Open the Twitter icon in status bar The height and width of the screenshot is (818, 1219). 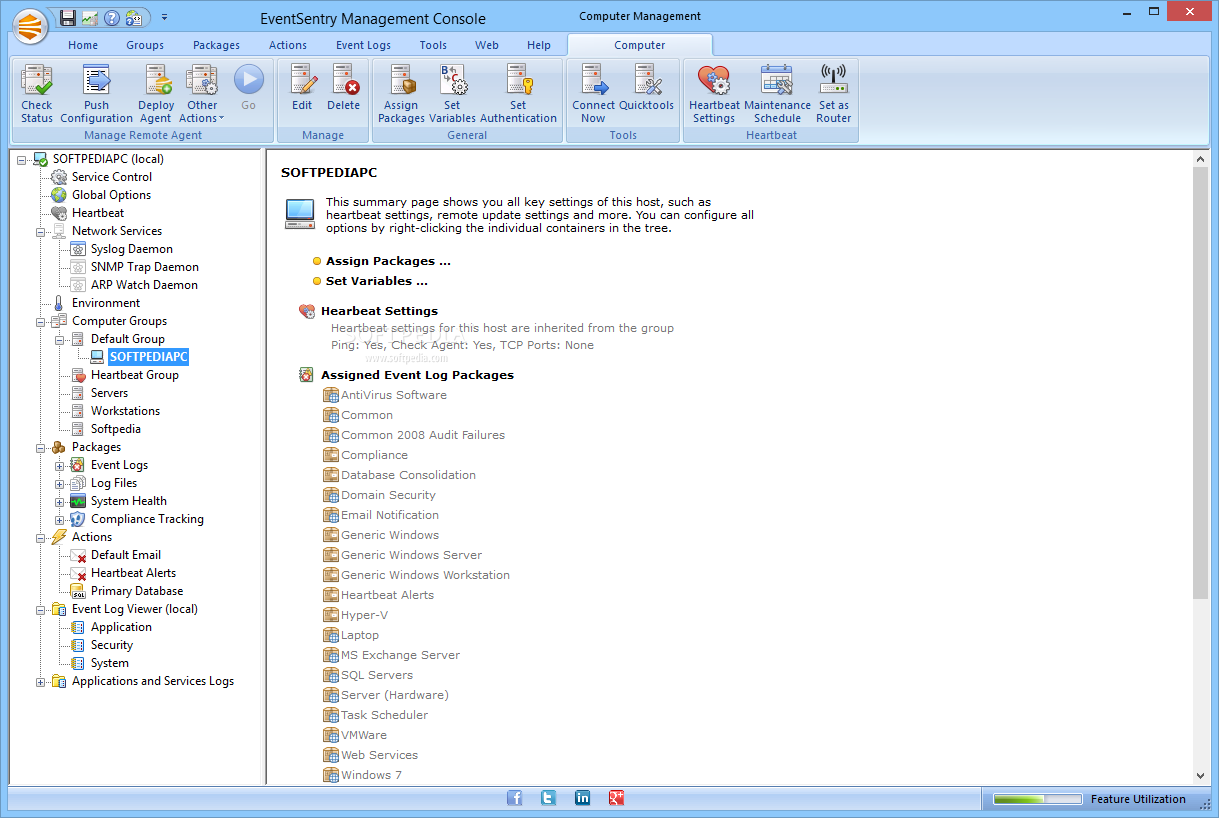pos(548,797)
